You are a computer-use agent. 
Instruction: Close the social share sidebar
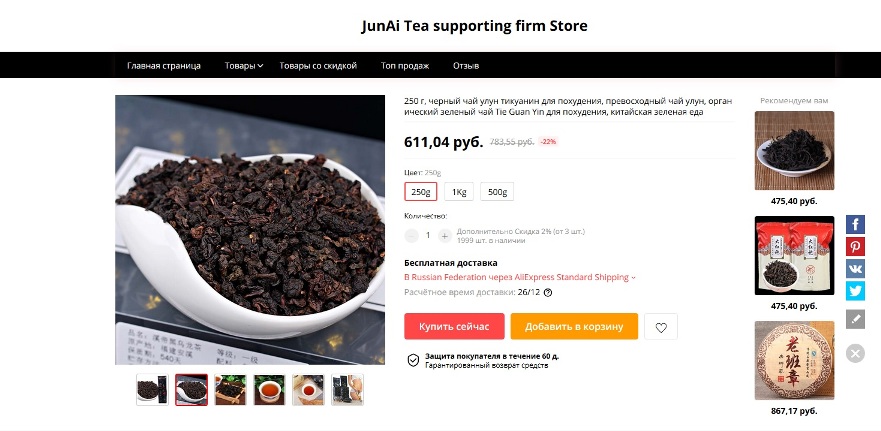(x=855, y=353)
